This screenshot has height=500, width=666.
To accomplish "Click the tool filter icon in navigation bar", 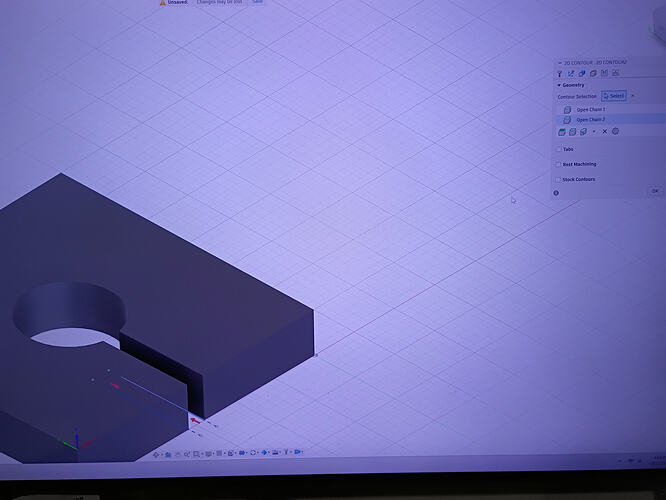I will click(x=286, y=452).
